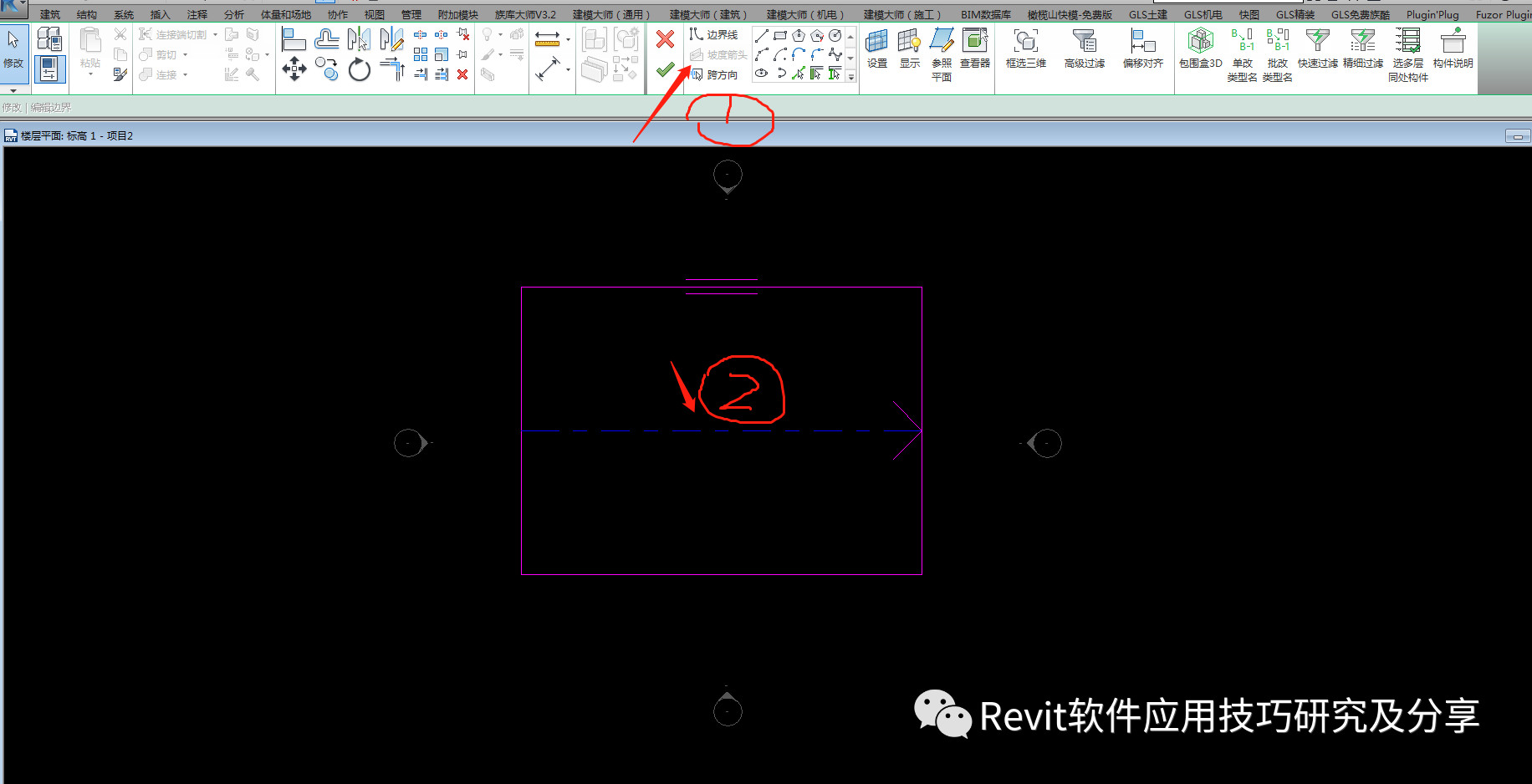Select the Offset tool icon
1532x784 pixels.
[x=326, y=39]
